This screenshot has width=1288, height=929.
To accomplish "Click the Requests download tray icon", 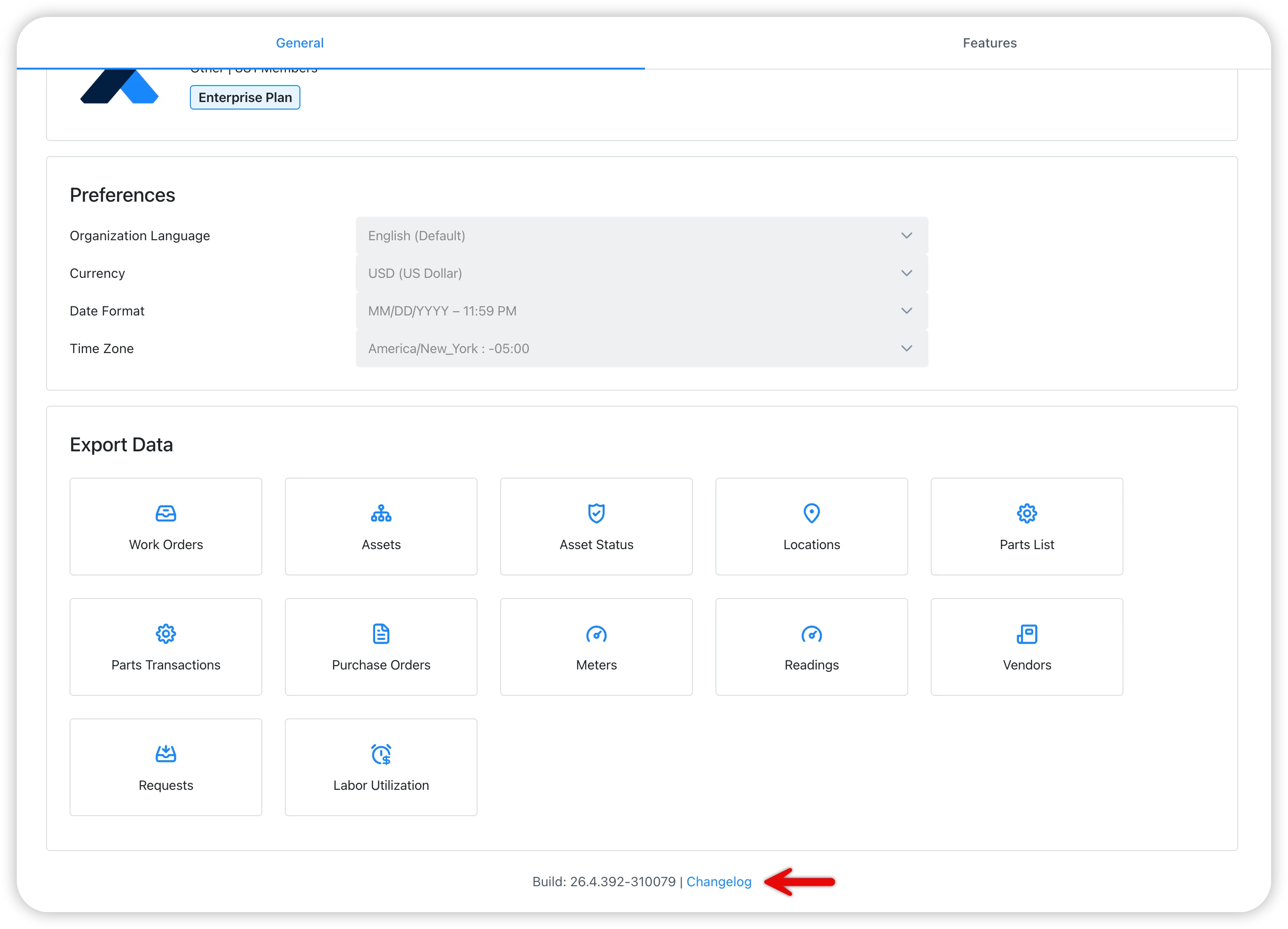I will tap(166, 754).
